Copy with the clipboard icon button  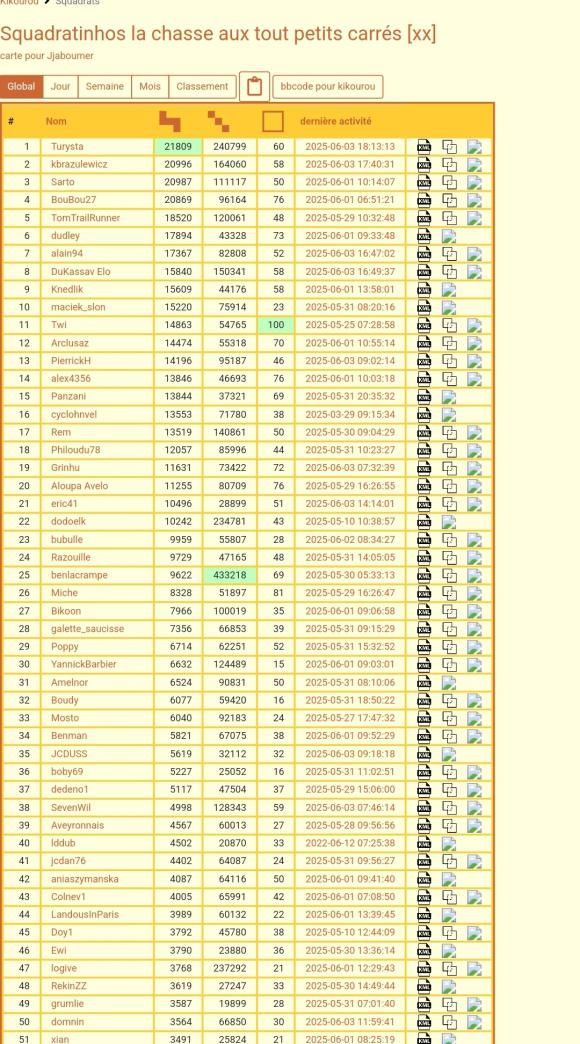(x=254, y=87)
